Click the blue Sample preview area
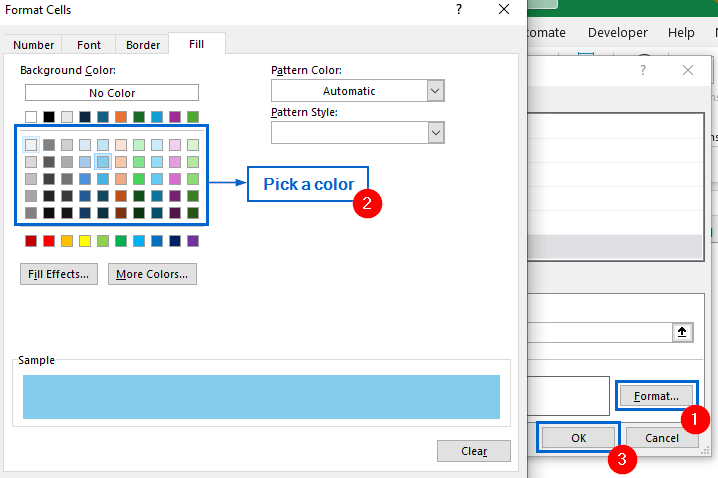The image size is (718, 478). point(261,397)
